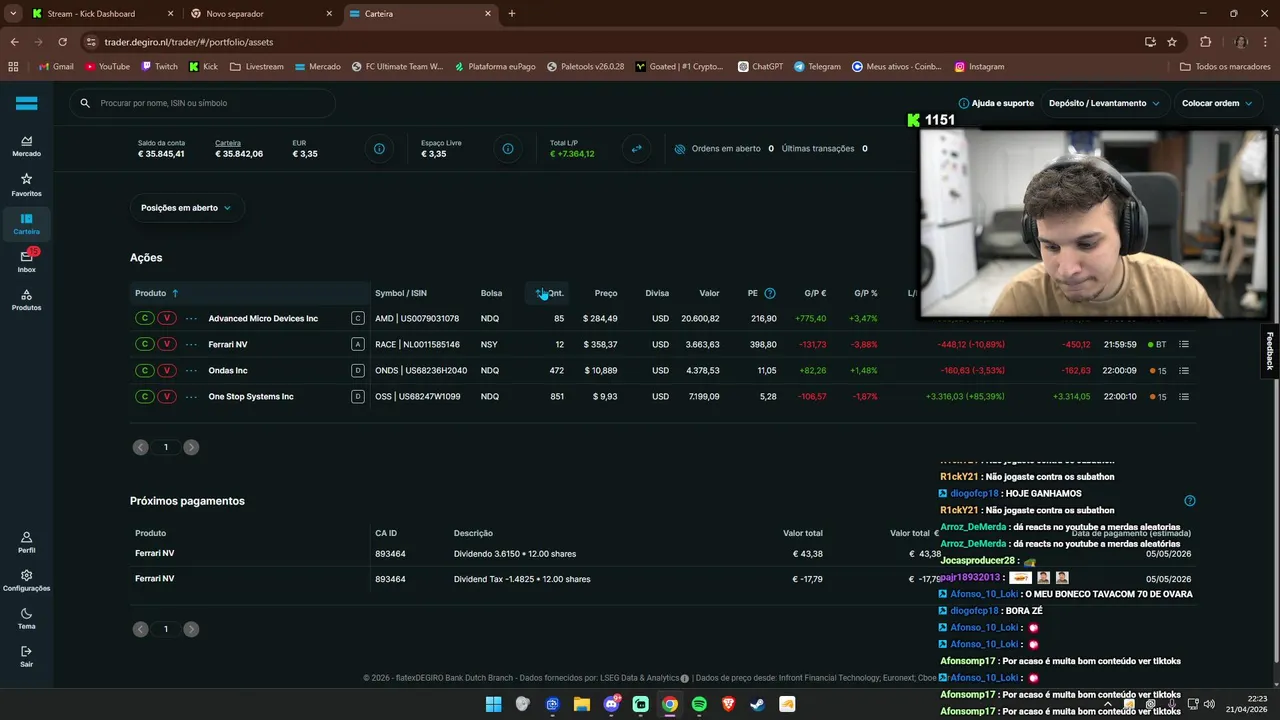Viewport: 1280px width, 720px height.
Task: Click the D badge beside Ondas Inc
Action: 358,370
